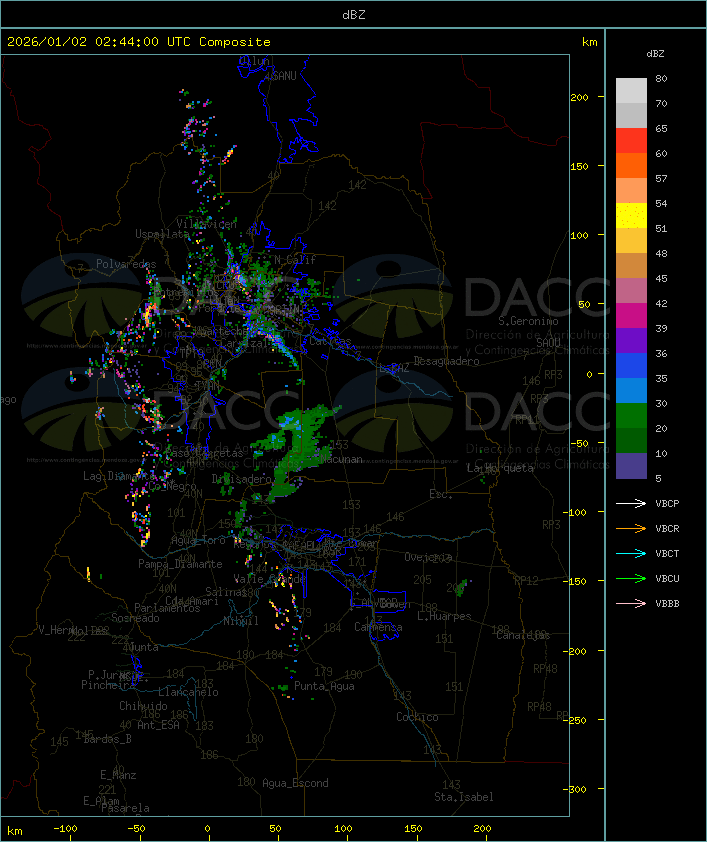The image size is (707, 842).
Task: Pick the orange 57-60 dBZ legend swatch
Action: click(631, 165)
